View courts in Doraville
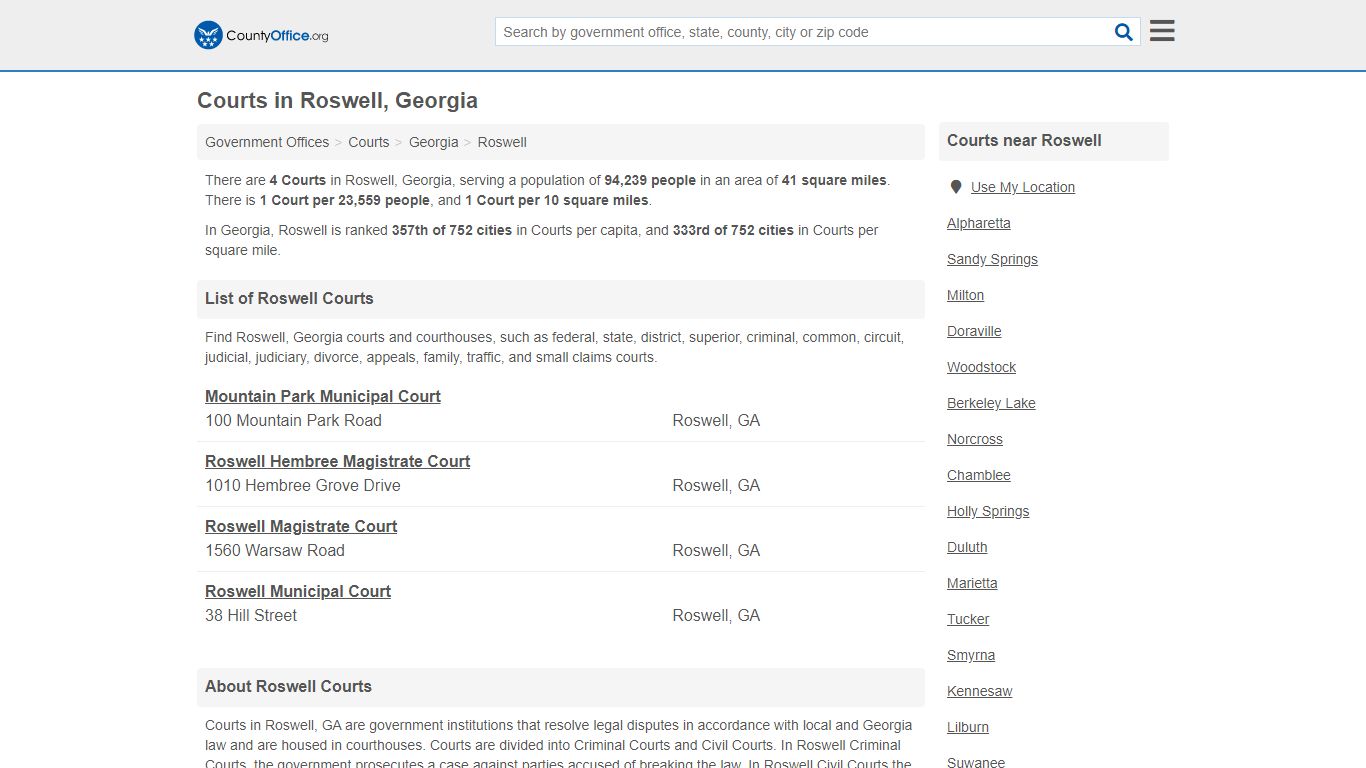The image size is (1366, 768). (x=974, y=331)
